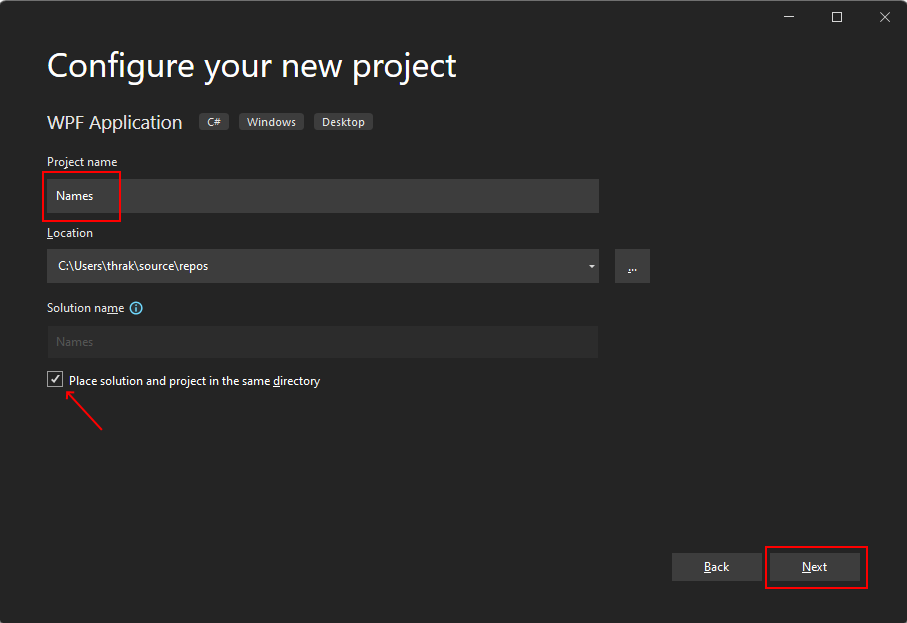Viewport: 907px width, 623px height.
Task: Click the Back button
Action: [716, 567]
